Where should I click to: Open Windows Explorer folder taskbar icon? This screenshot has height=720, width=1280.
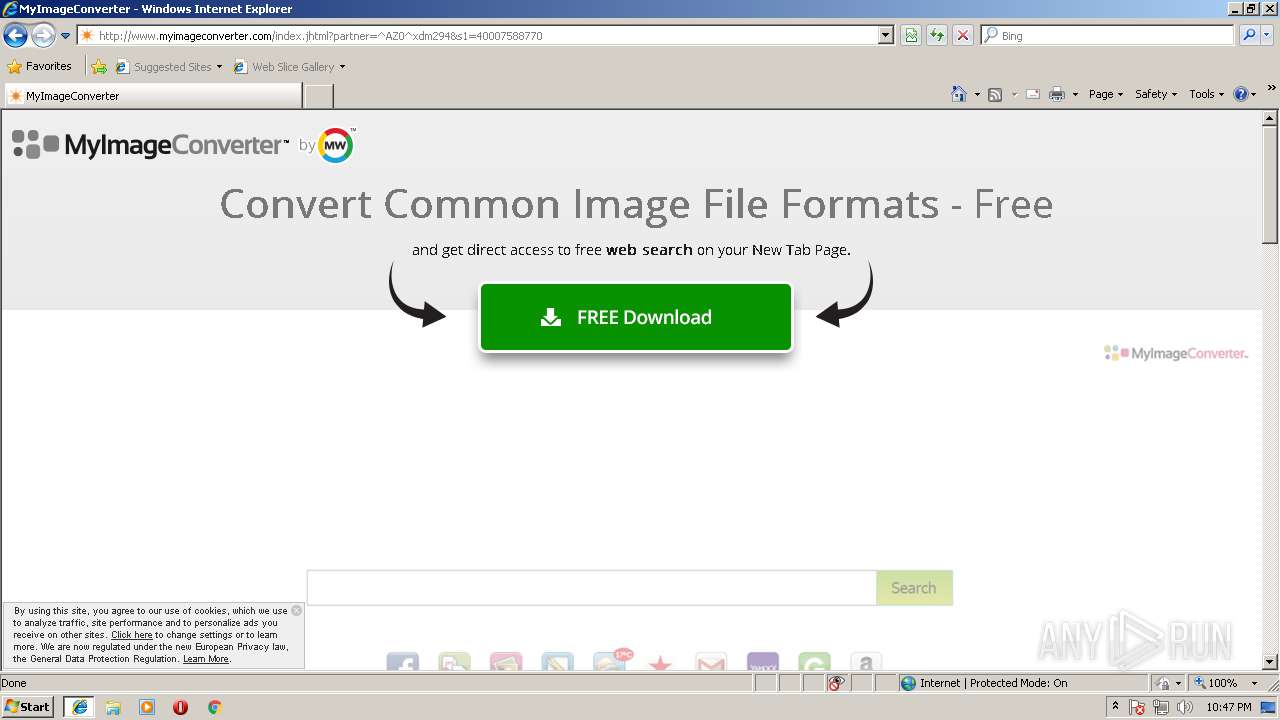(113, 707)
